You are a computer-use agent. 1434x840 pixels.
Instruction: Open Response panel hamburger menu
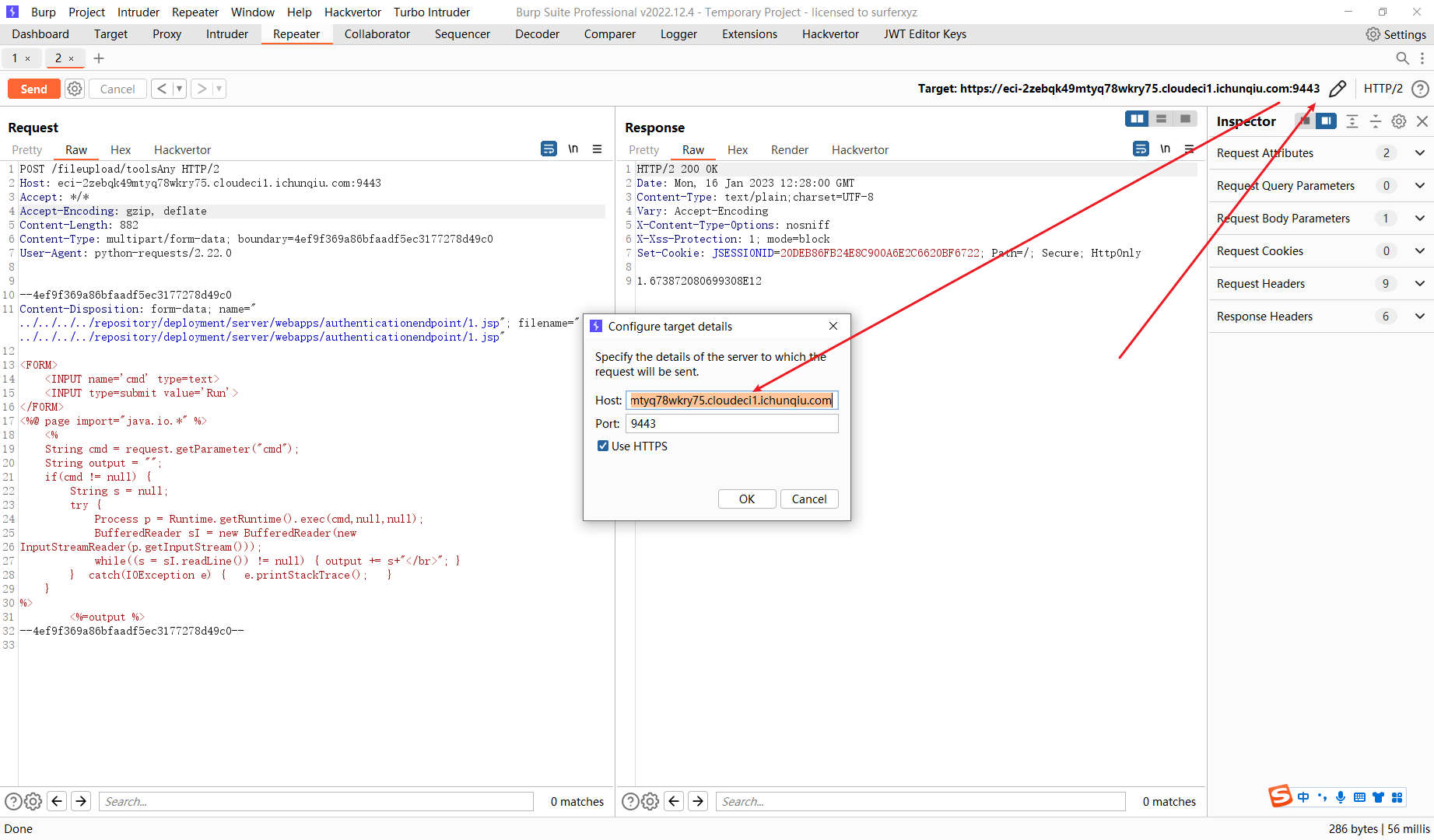(1190, 149)
